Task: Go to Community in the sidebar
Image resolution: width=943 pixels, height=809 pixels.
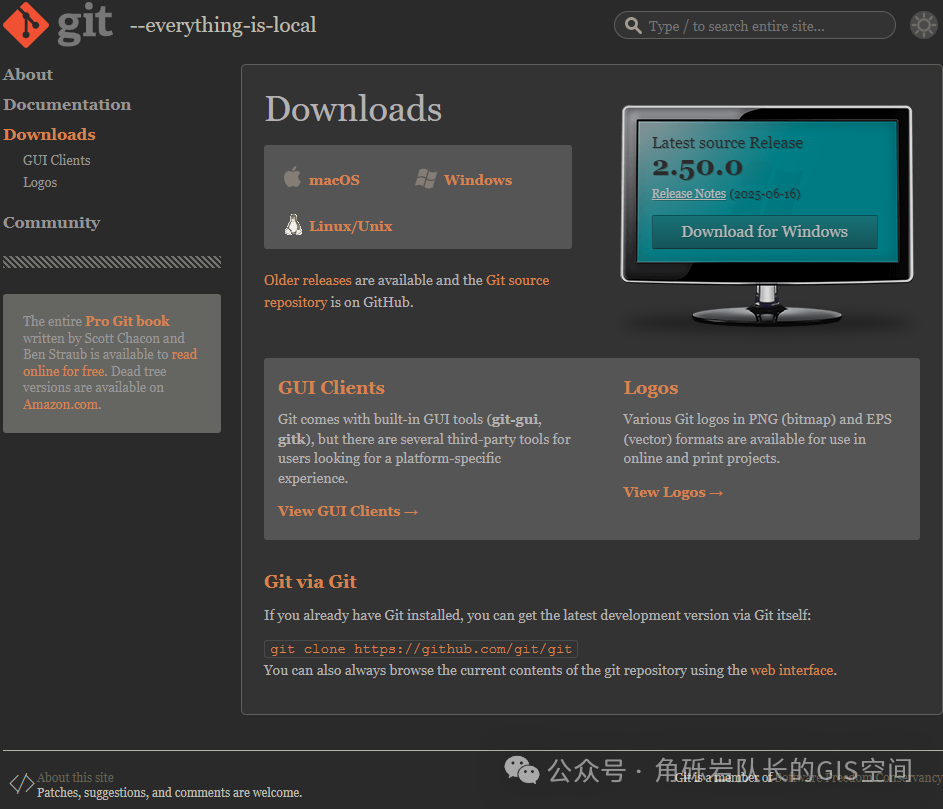Action: [52, 223]
